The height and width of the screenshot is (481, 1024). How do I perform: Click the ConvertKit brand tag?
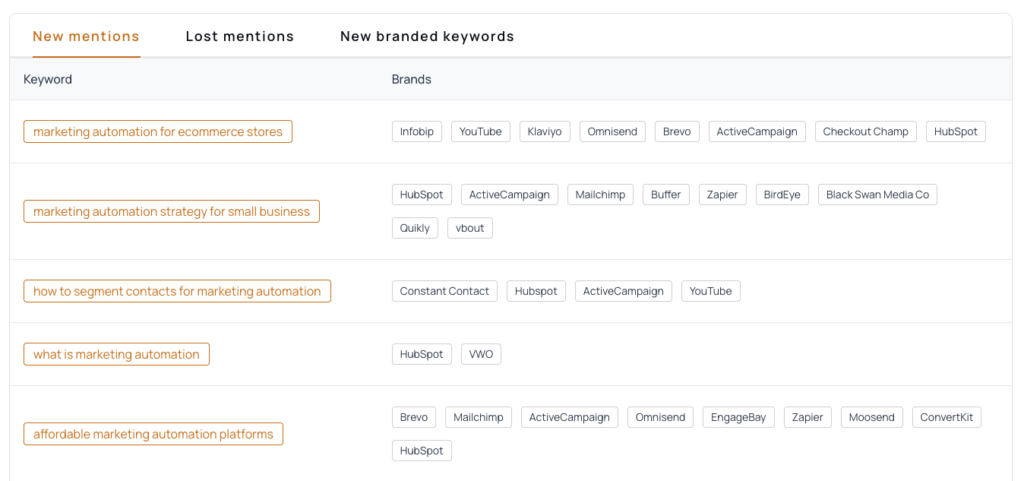[x=946, y=418]
